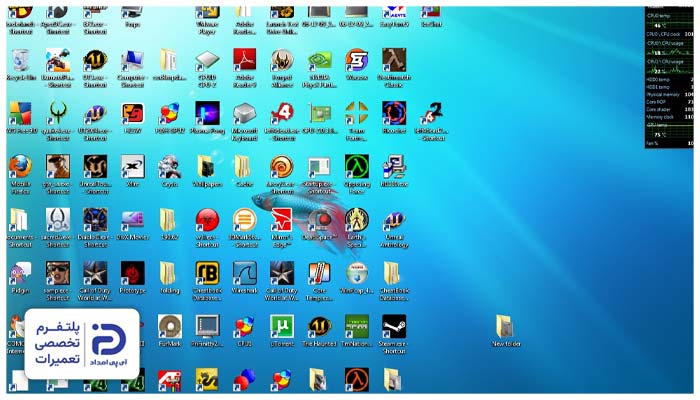Open the Wallpapers folder
The width and height of the screenshot is (700, 400).
pyautogui.click(x=207, y=166)
